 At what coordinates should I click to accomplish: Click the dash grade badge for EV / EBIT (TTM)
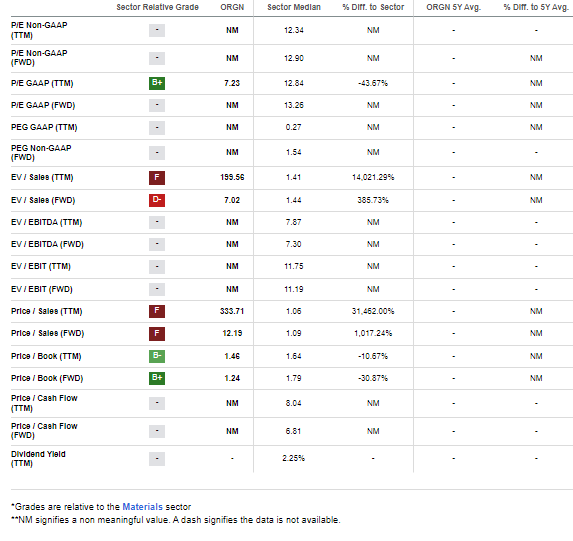point(157,266)
